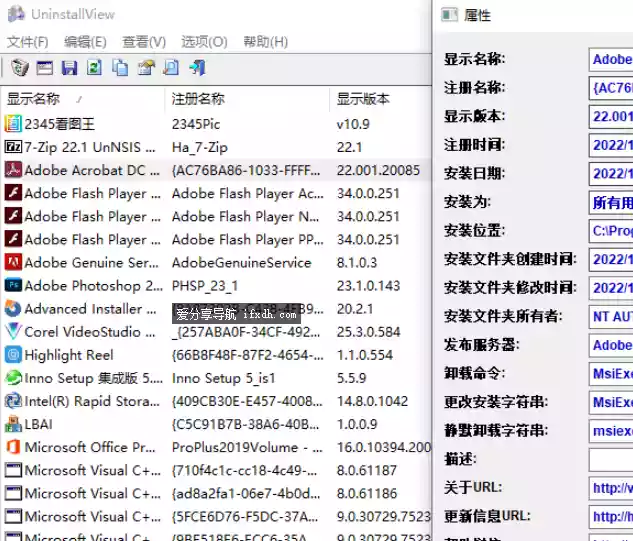Image resolution: width=633 pixels, height=541 pixels.
Task: Select the 7-Zip 22.1 UnNSIS entry
Action: coord(90,147)
